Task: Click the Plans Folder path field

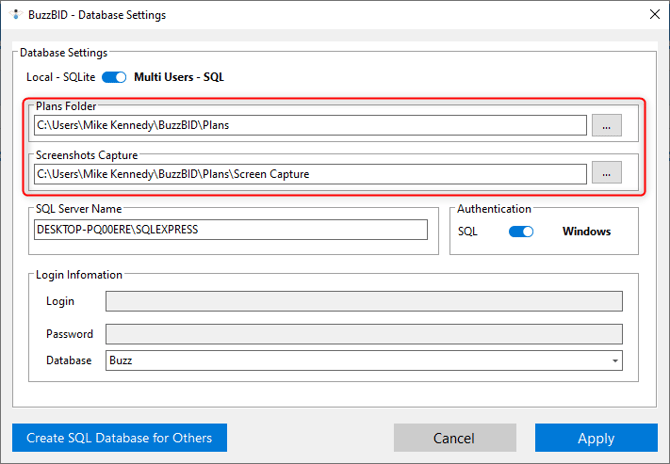Action: click(310, 125)
